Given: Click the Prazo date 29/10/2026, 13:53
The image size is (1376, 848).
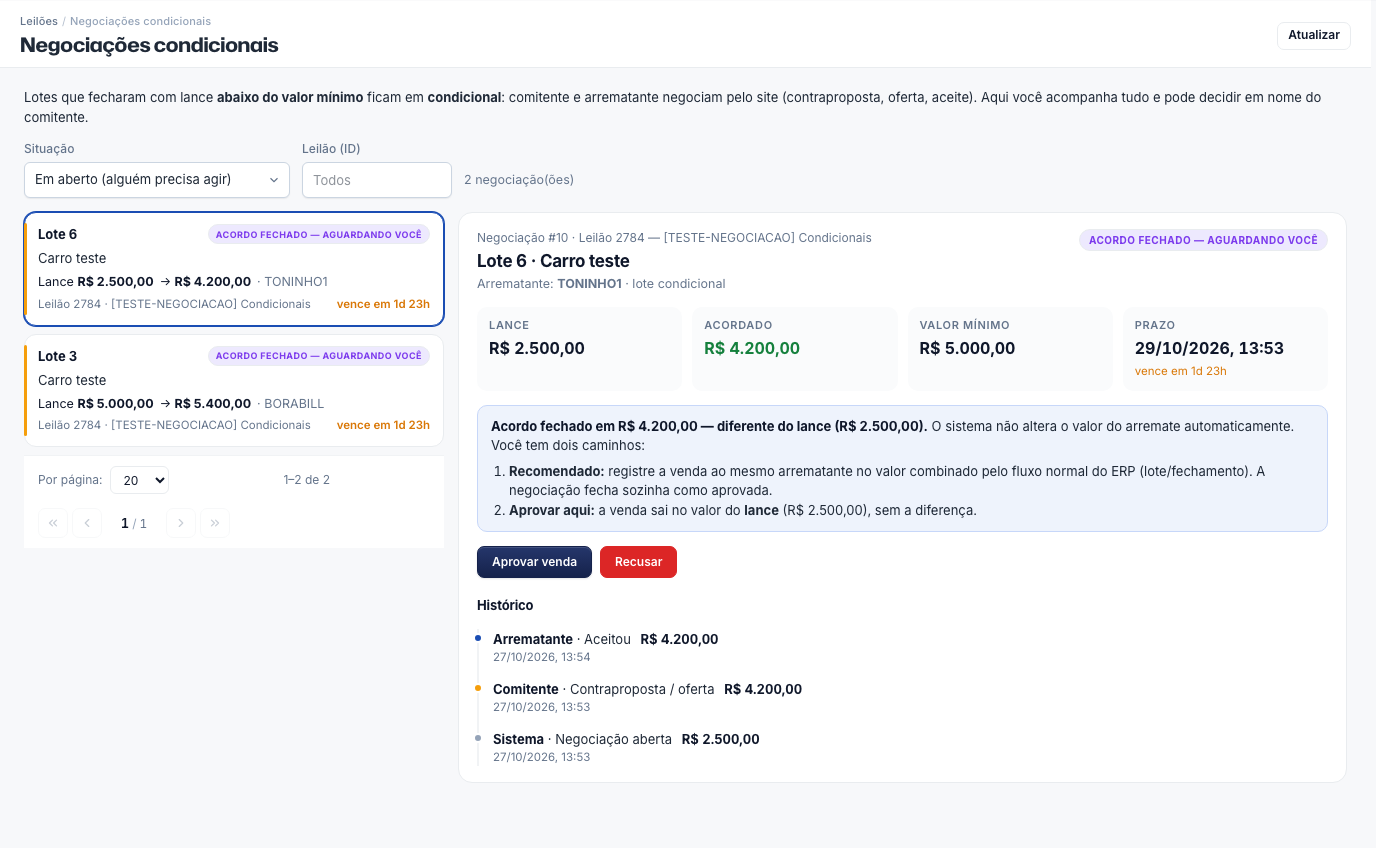Looking at the screenshot, I should click(1209, 348).
